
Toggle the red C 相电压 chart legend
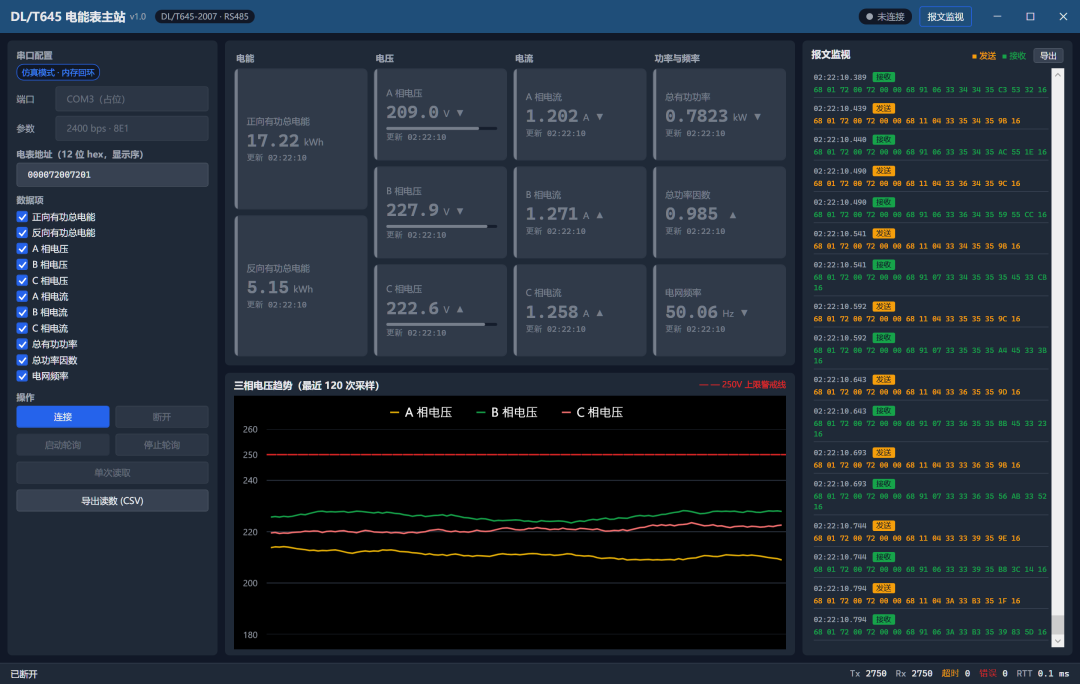tap(592, 413)
